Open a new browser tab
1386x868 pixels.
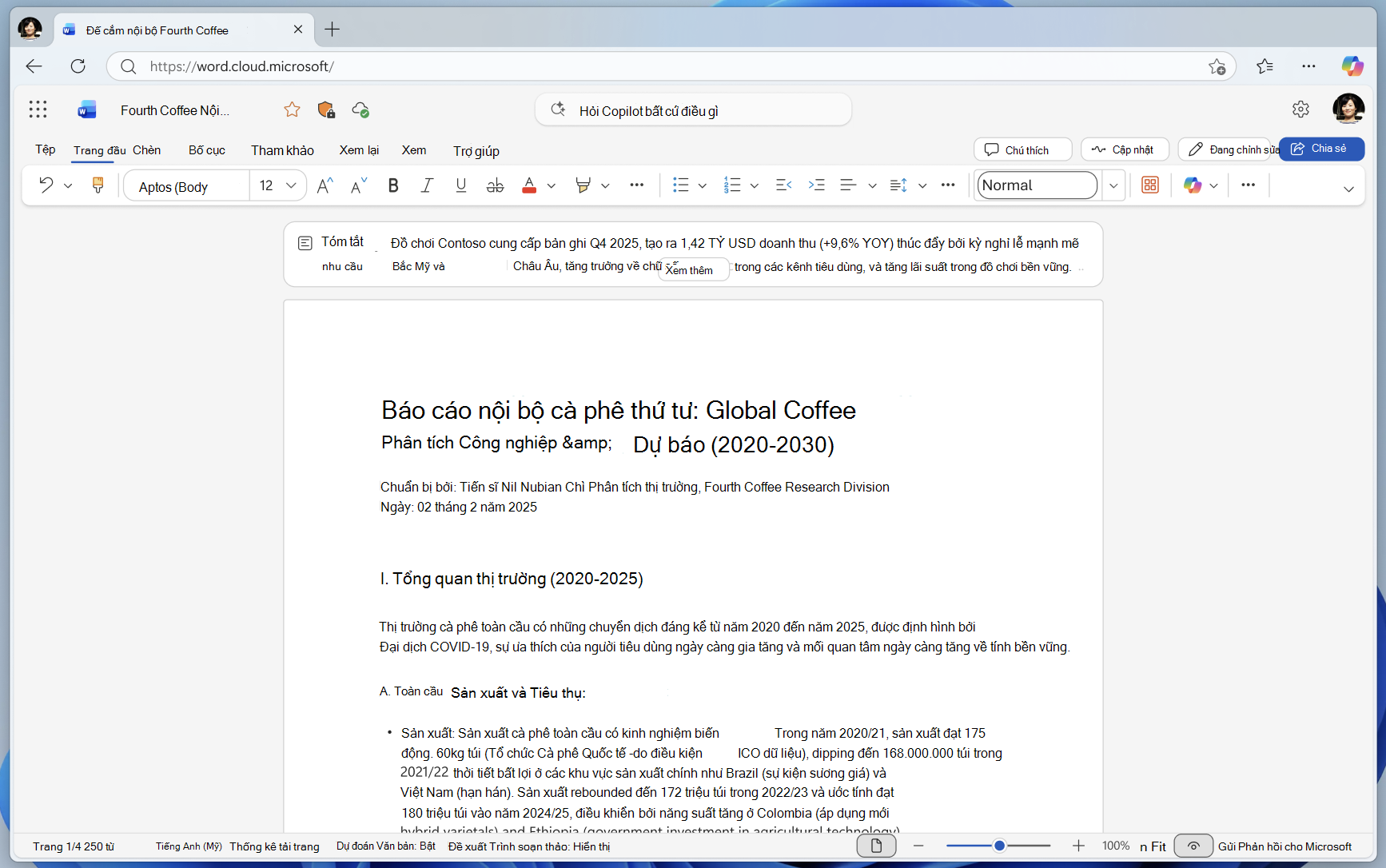coord(332,30)
